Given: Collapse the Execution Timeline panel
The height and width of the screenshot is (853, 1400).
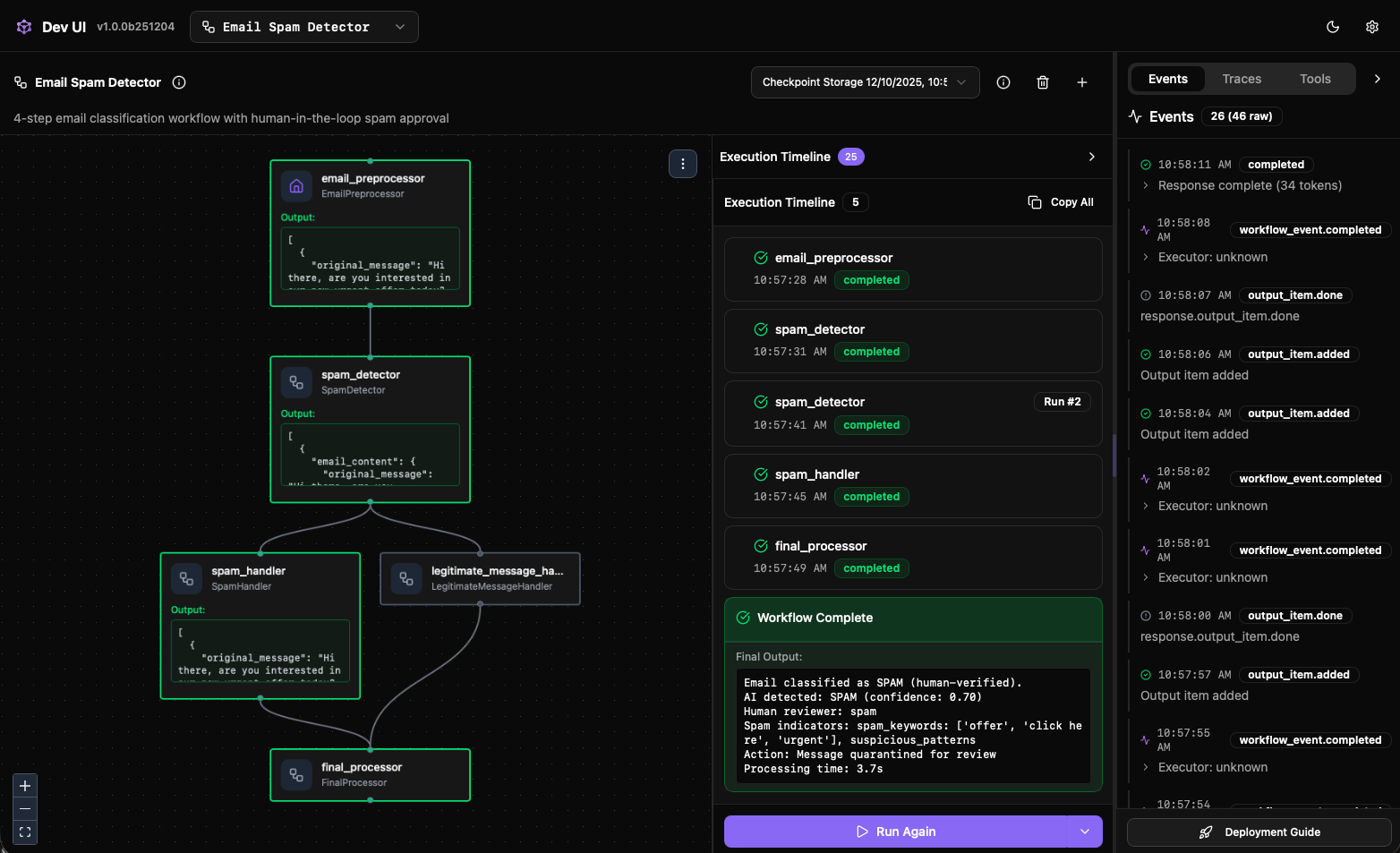Looking at the screenshot, I should coord(1091,157).
